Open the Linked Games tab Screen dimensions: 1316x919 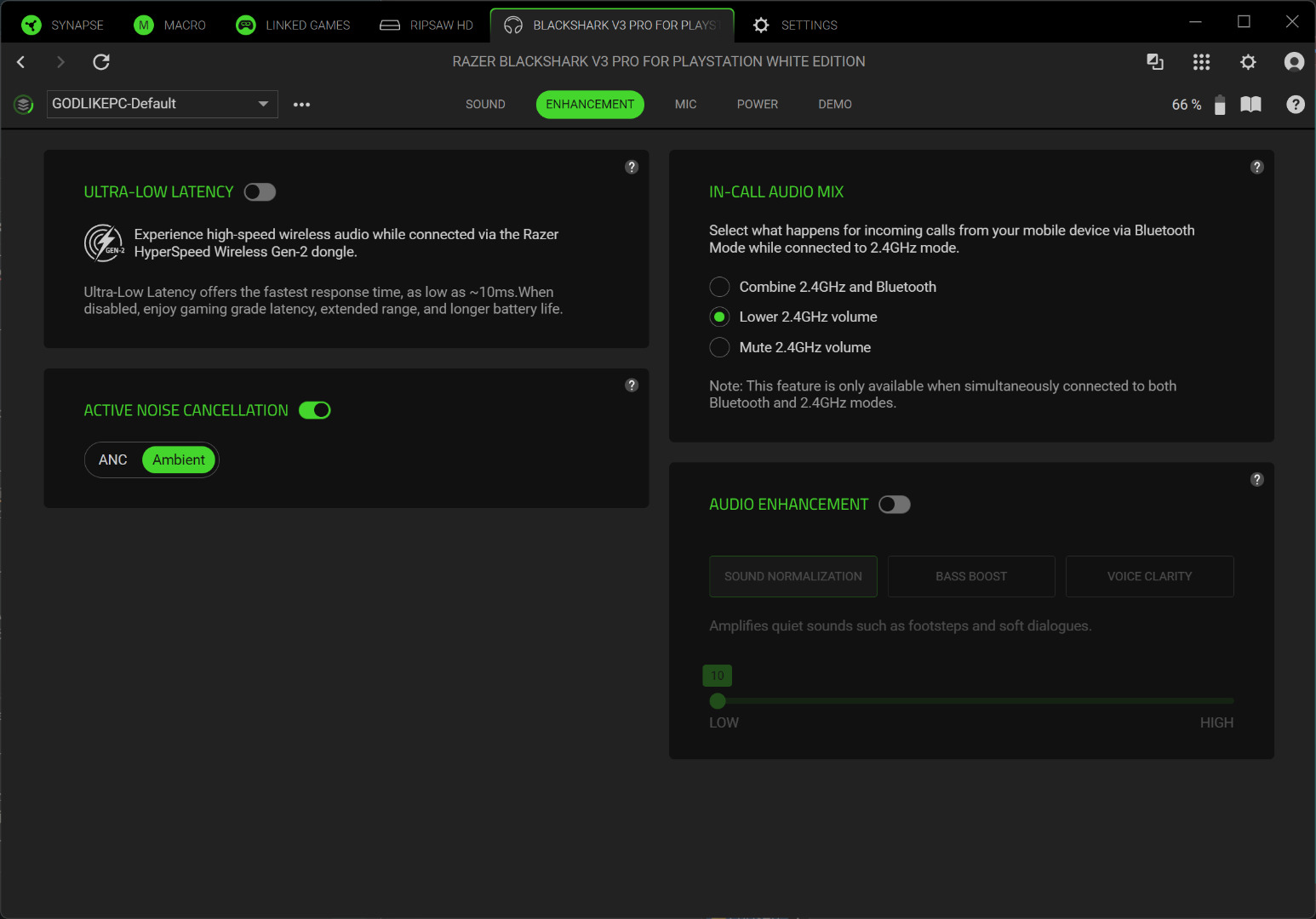tap(294, 26)
